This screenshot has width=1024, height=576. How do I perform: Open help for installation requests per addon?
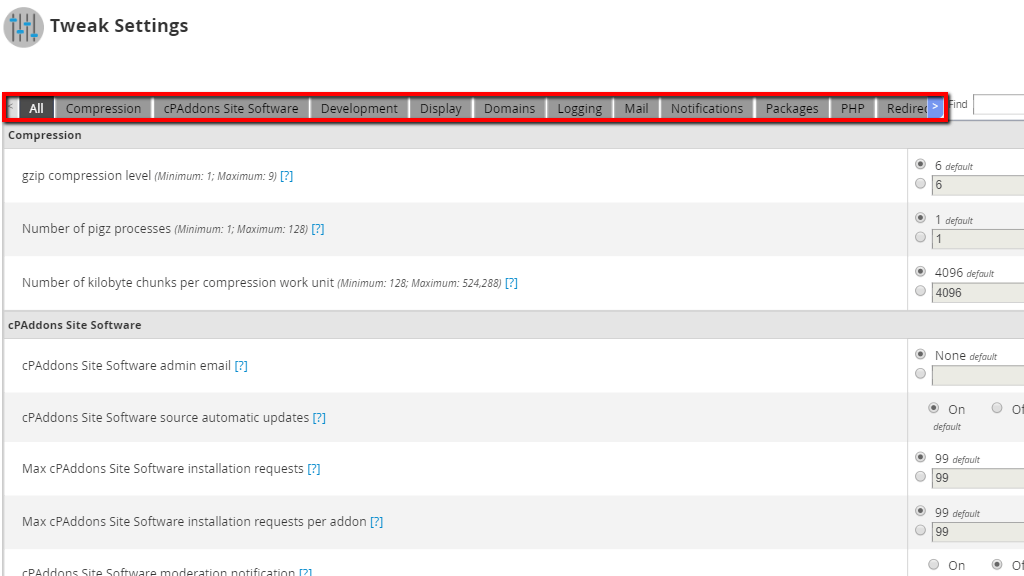(x=377, y=522)
